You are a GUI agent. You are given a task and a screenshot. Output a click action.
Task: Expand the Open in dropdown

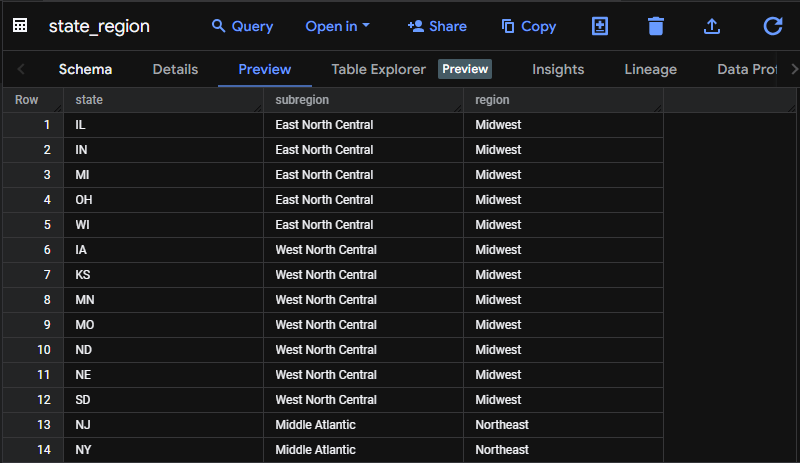click(337, 26)
